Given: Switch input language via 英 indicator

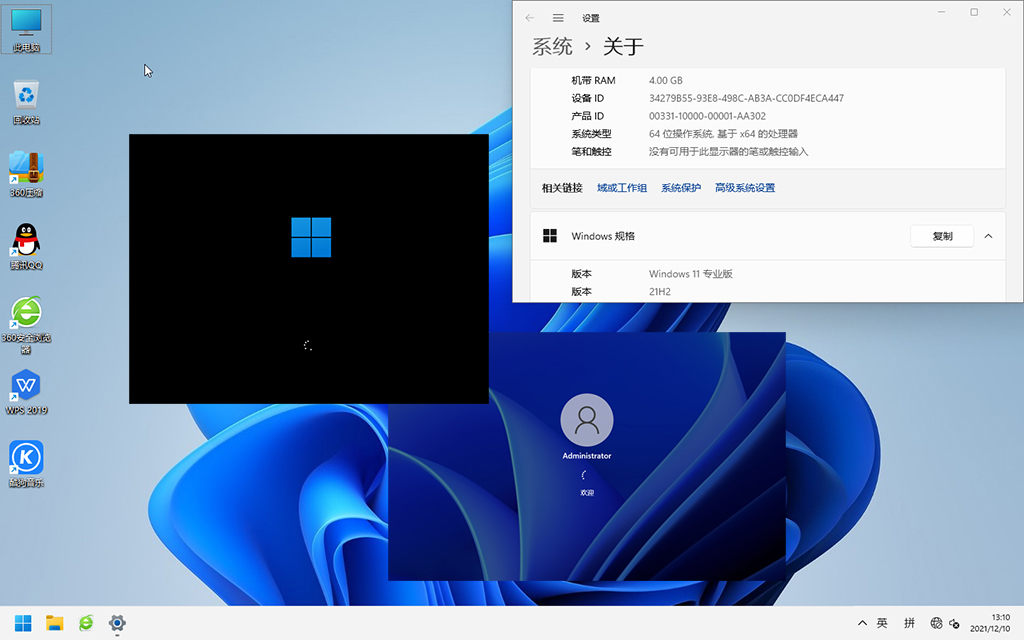Looking at the screenshot, I should [x=882, y=623].
